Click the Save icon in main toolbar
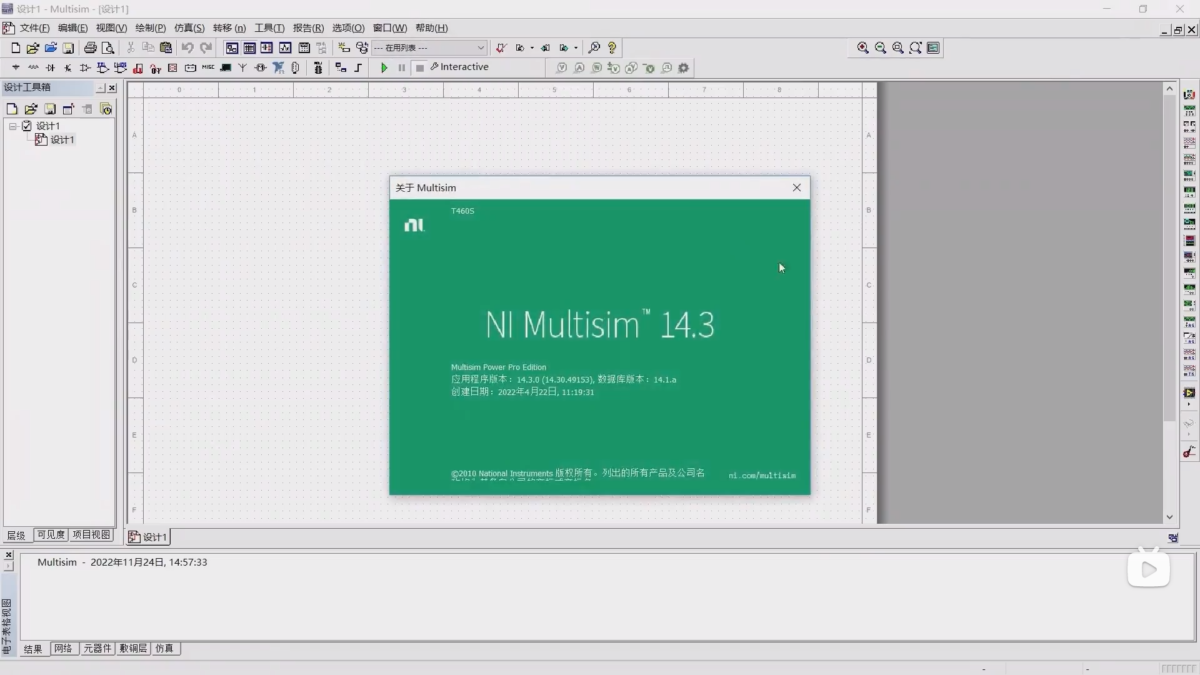Screen dimensions: 1200x675 (x=68, y=48)
